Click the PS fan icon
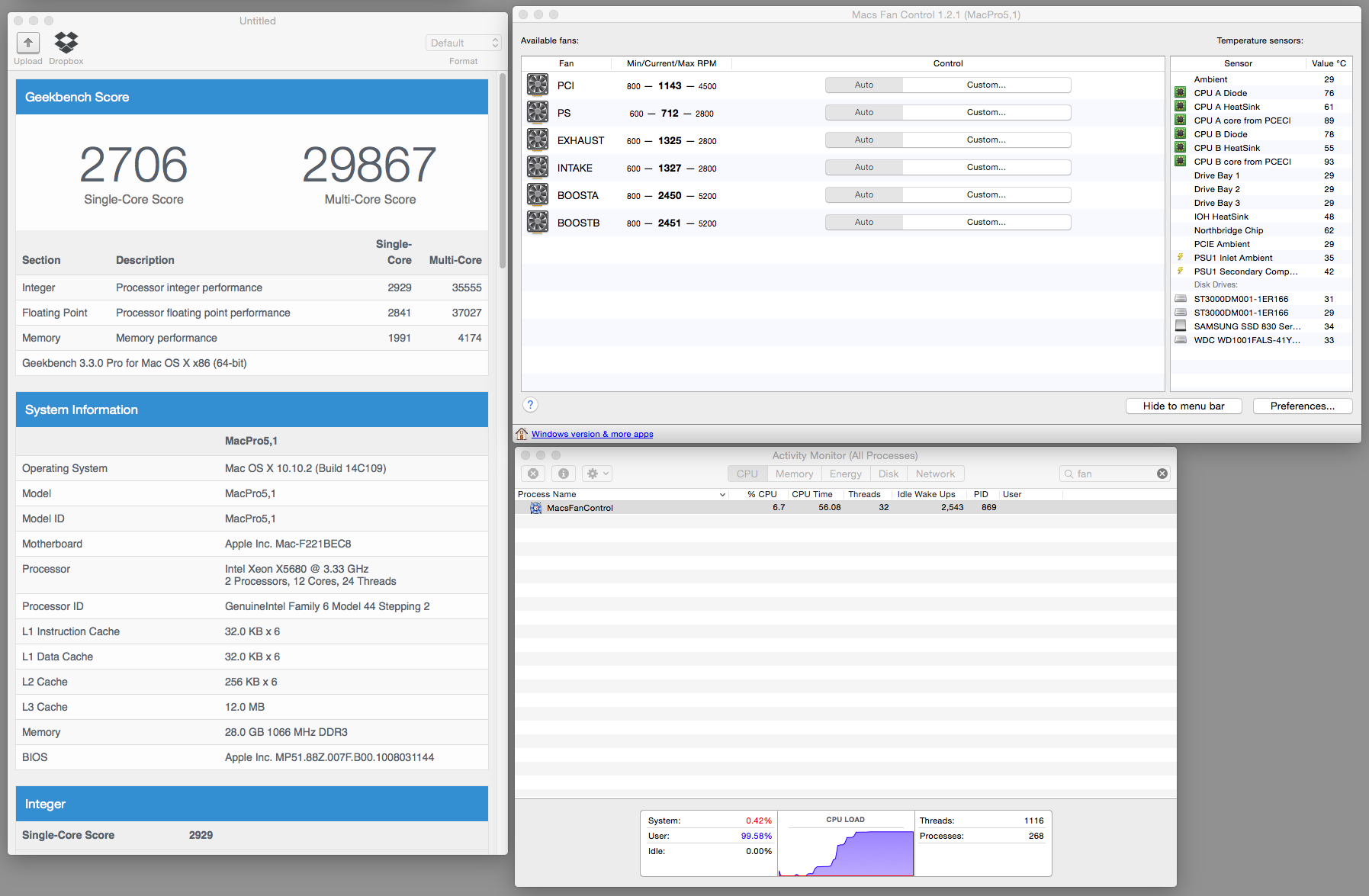This screenshot has width=1369, height=896. [538, 112]
